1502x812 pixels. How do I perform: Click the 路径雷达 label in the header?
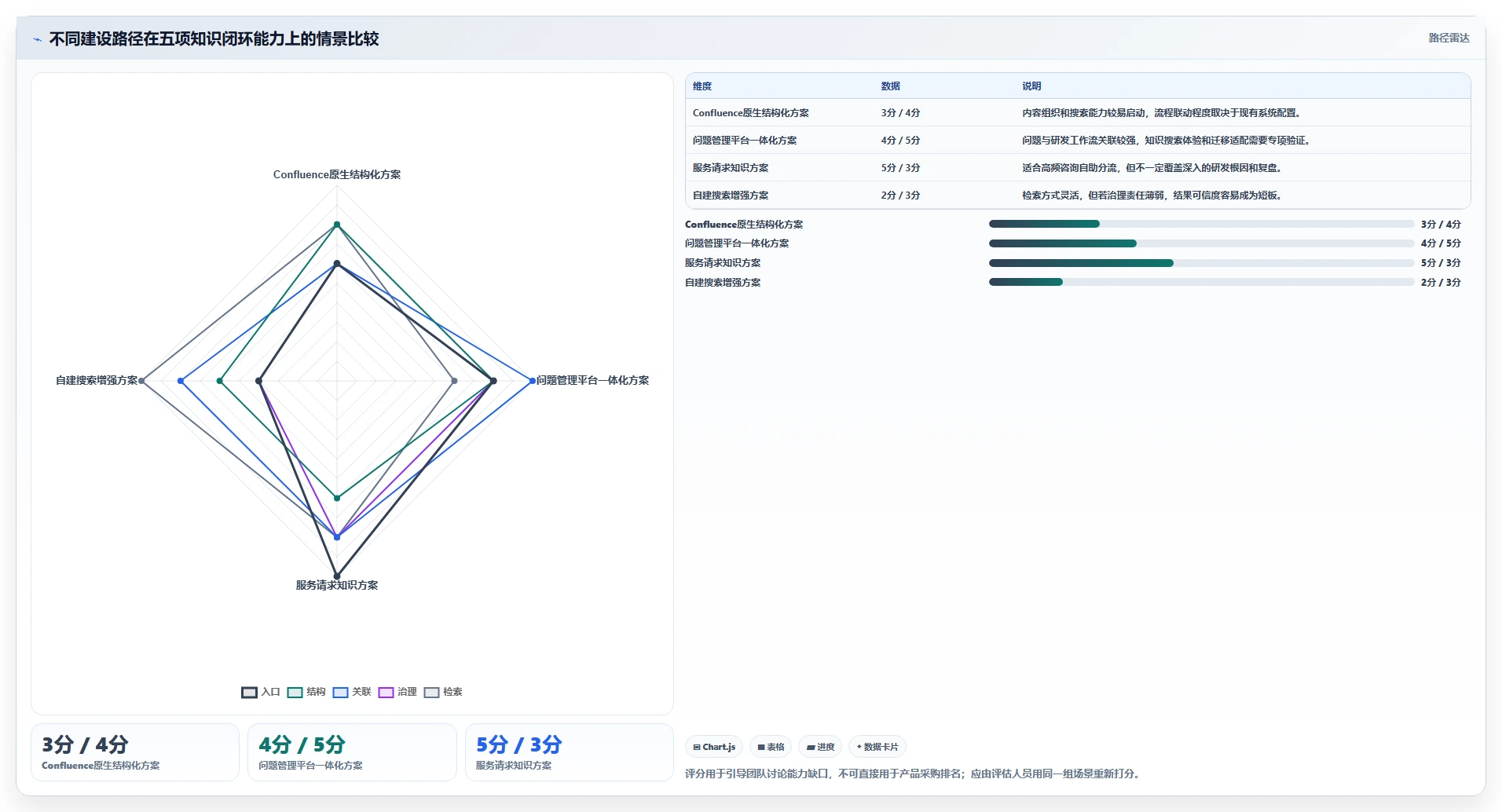pos(1449,38)
